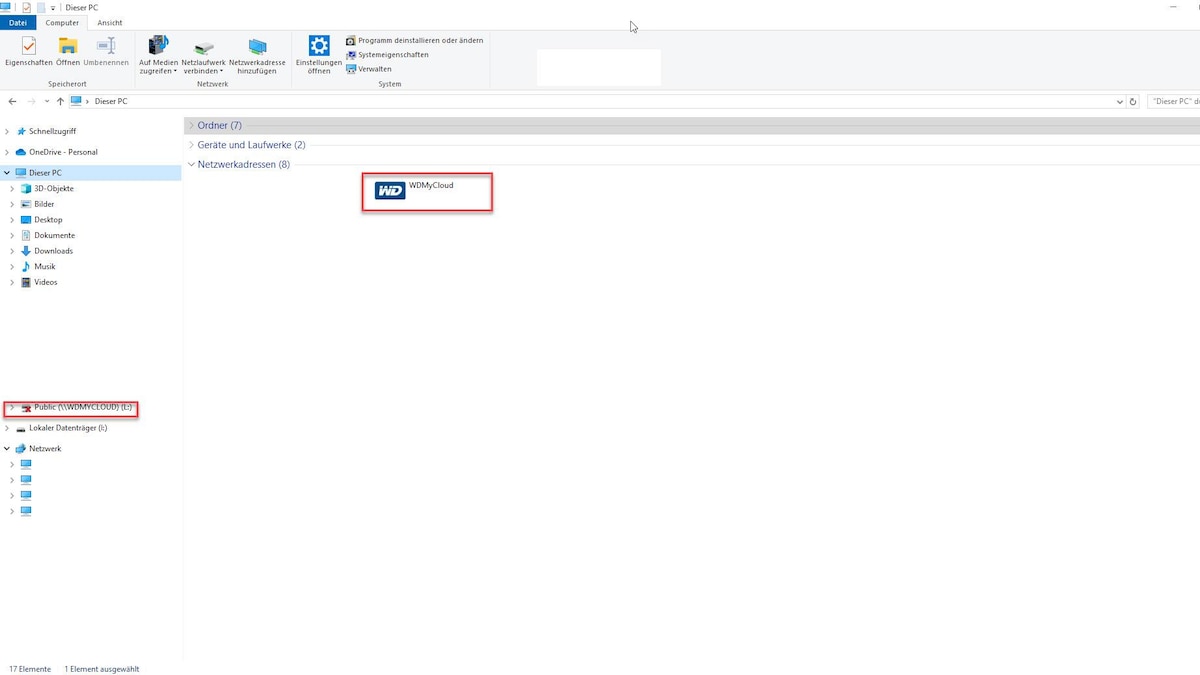Switch to the Ansicht ribbon tab

pyautogui.click(x=110, y=22)
